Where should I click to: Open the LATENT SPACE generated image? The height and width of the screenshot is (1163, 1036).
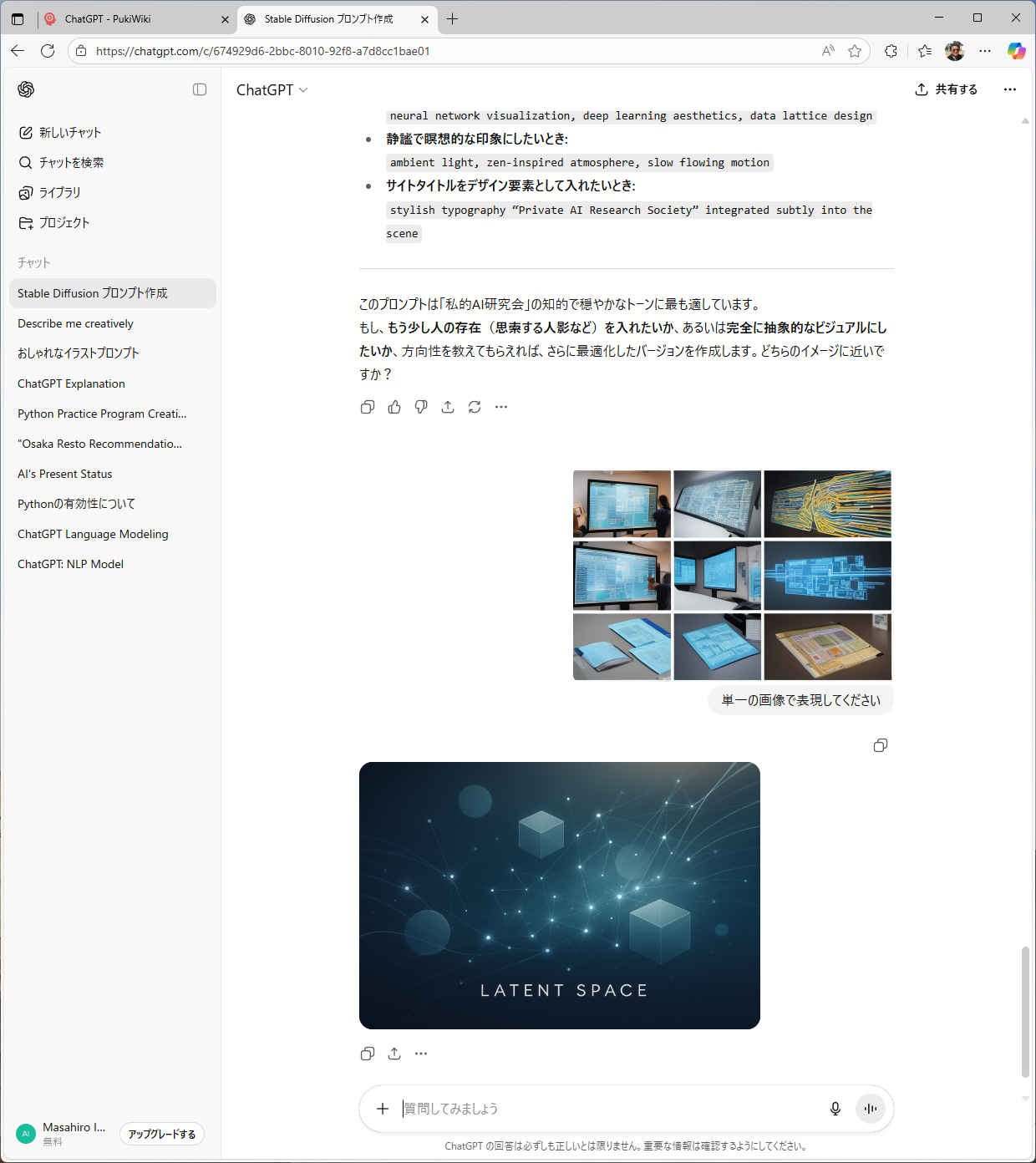(559, 895)
